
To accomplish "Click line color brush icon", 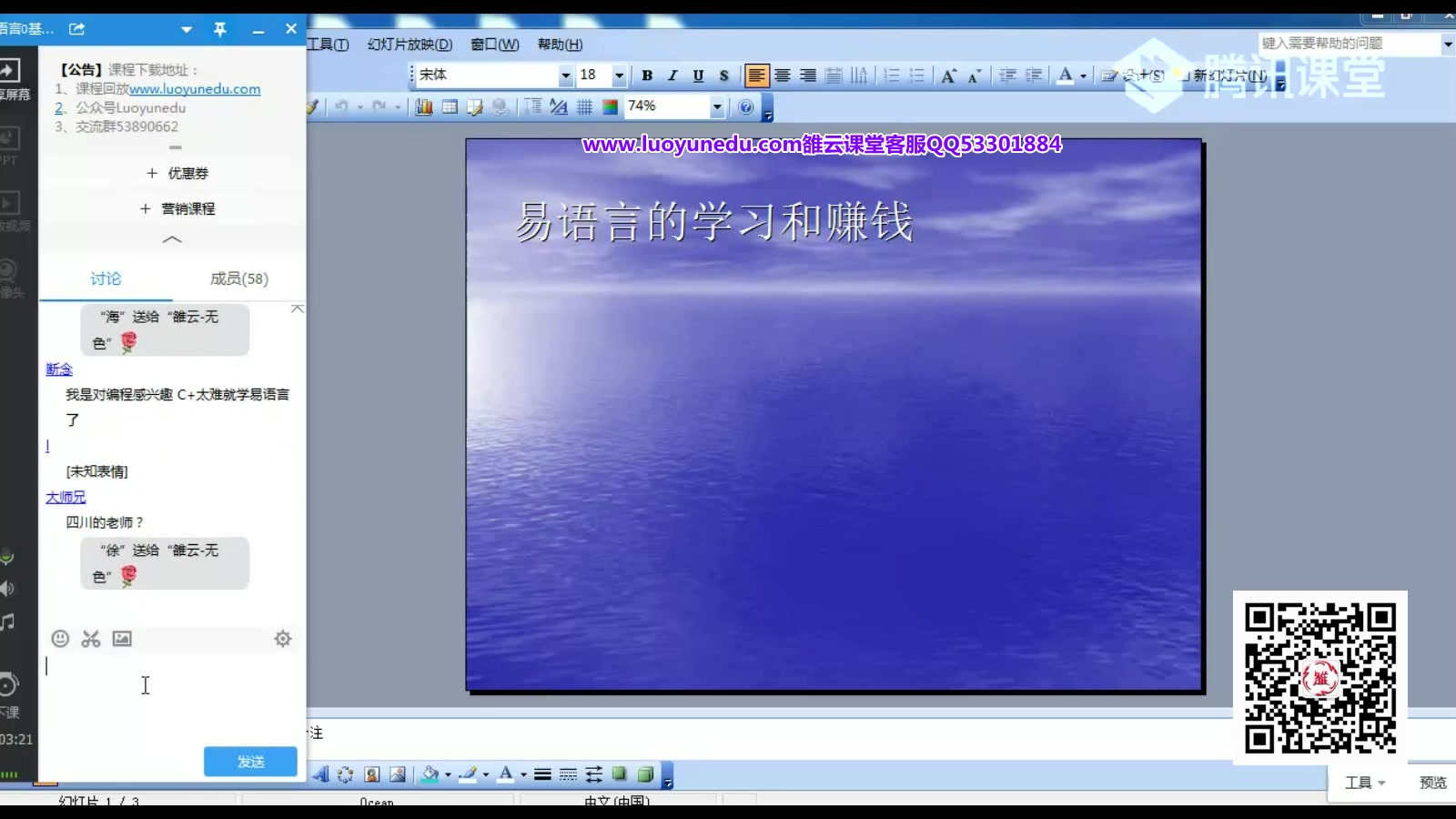I will point(468,774).
